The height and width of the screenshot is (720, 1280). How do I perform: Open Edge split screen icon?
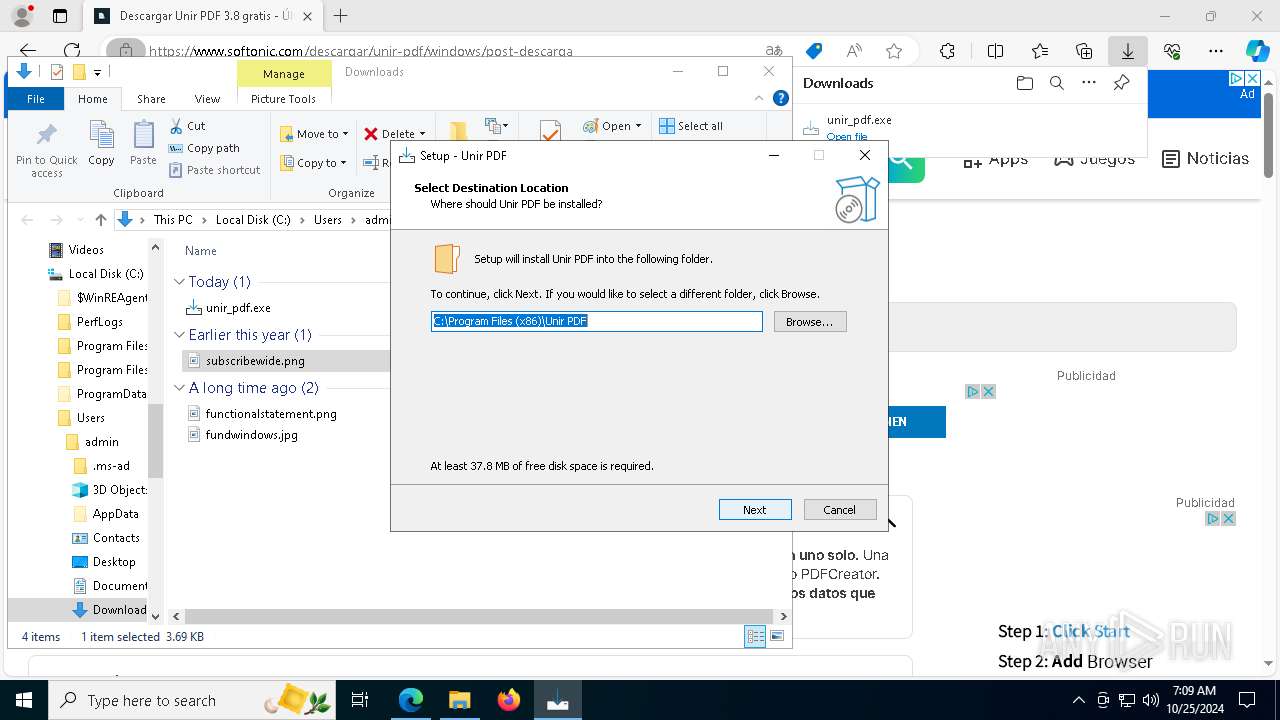click(x=995, y=51)
